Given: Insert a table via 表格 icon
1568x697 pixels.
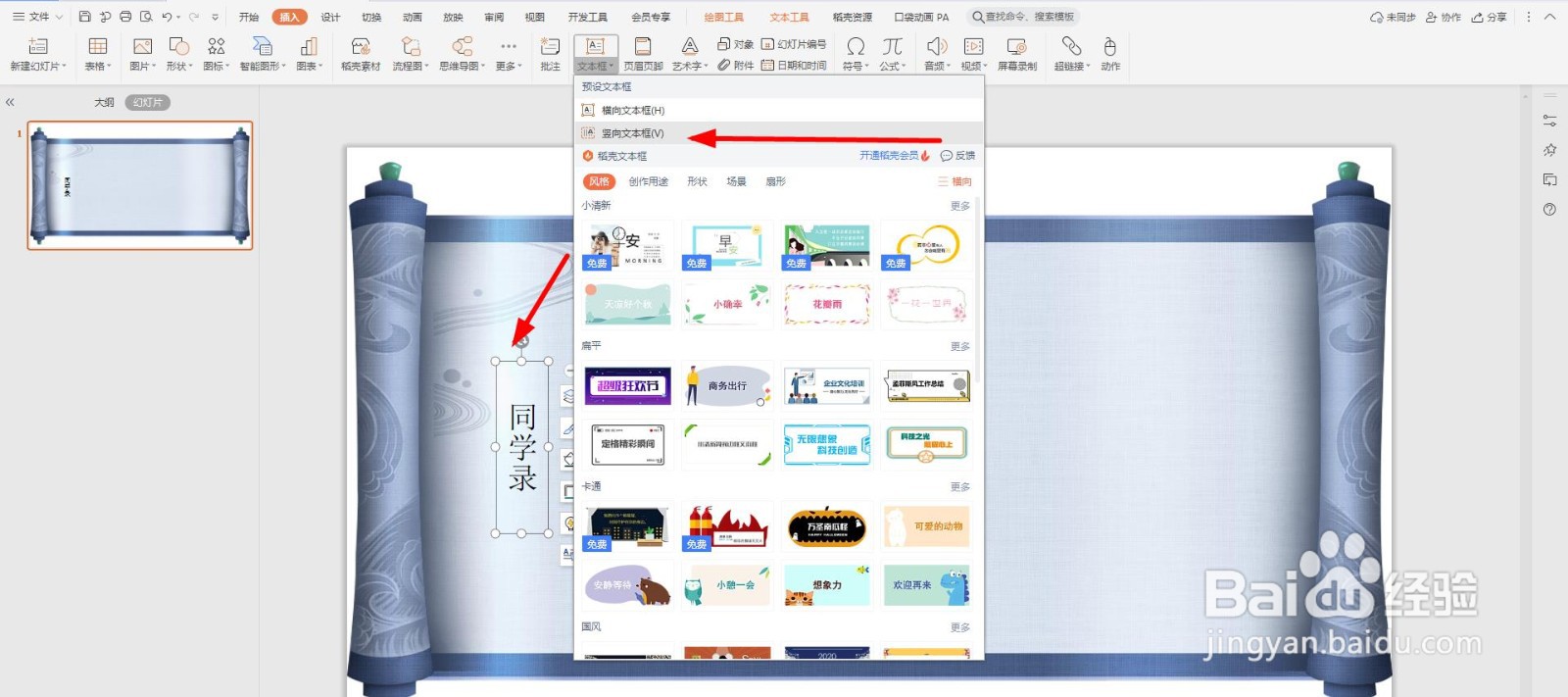Looking at the screenshot, I should point(98,46).
